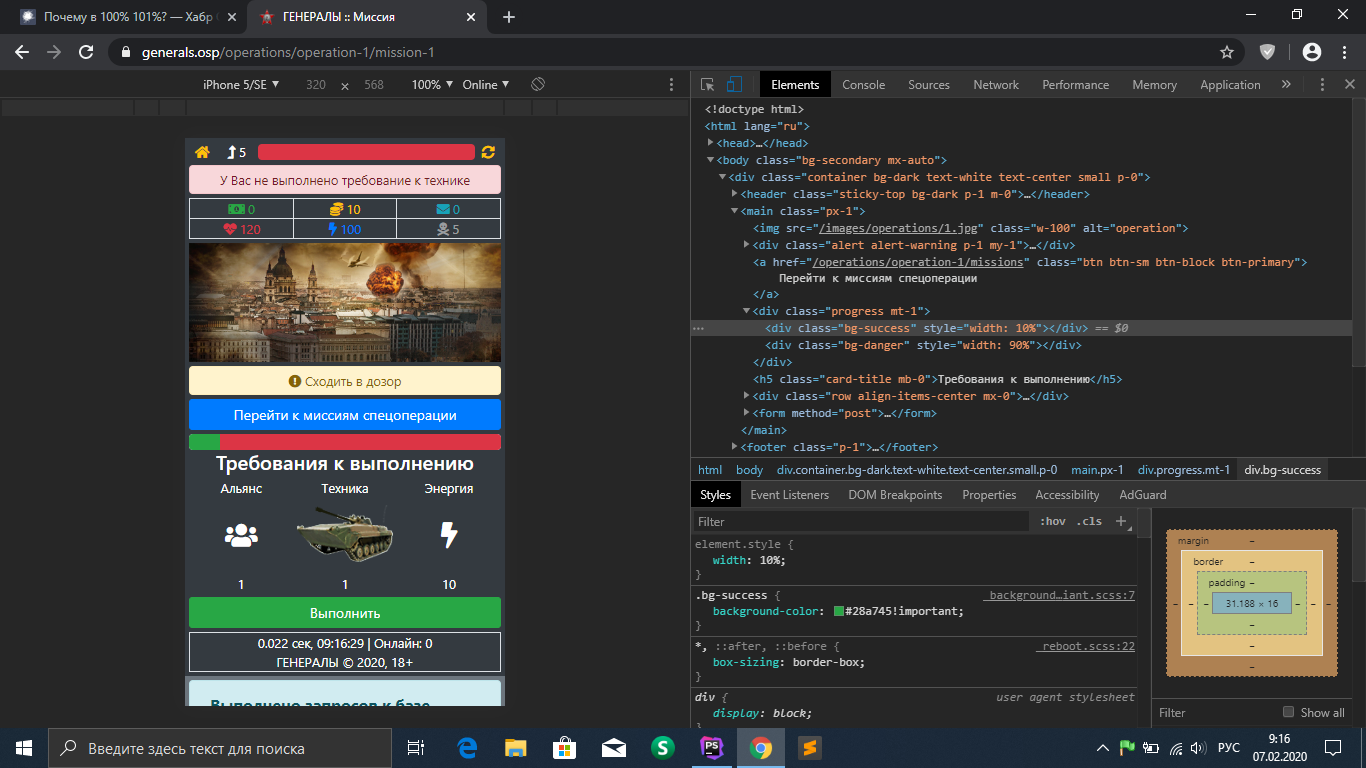Click the styles Filter input field
1366x768 pixels.
pos(860,521)
